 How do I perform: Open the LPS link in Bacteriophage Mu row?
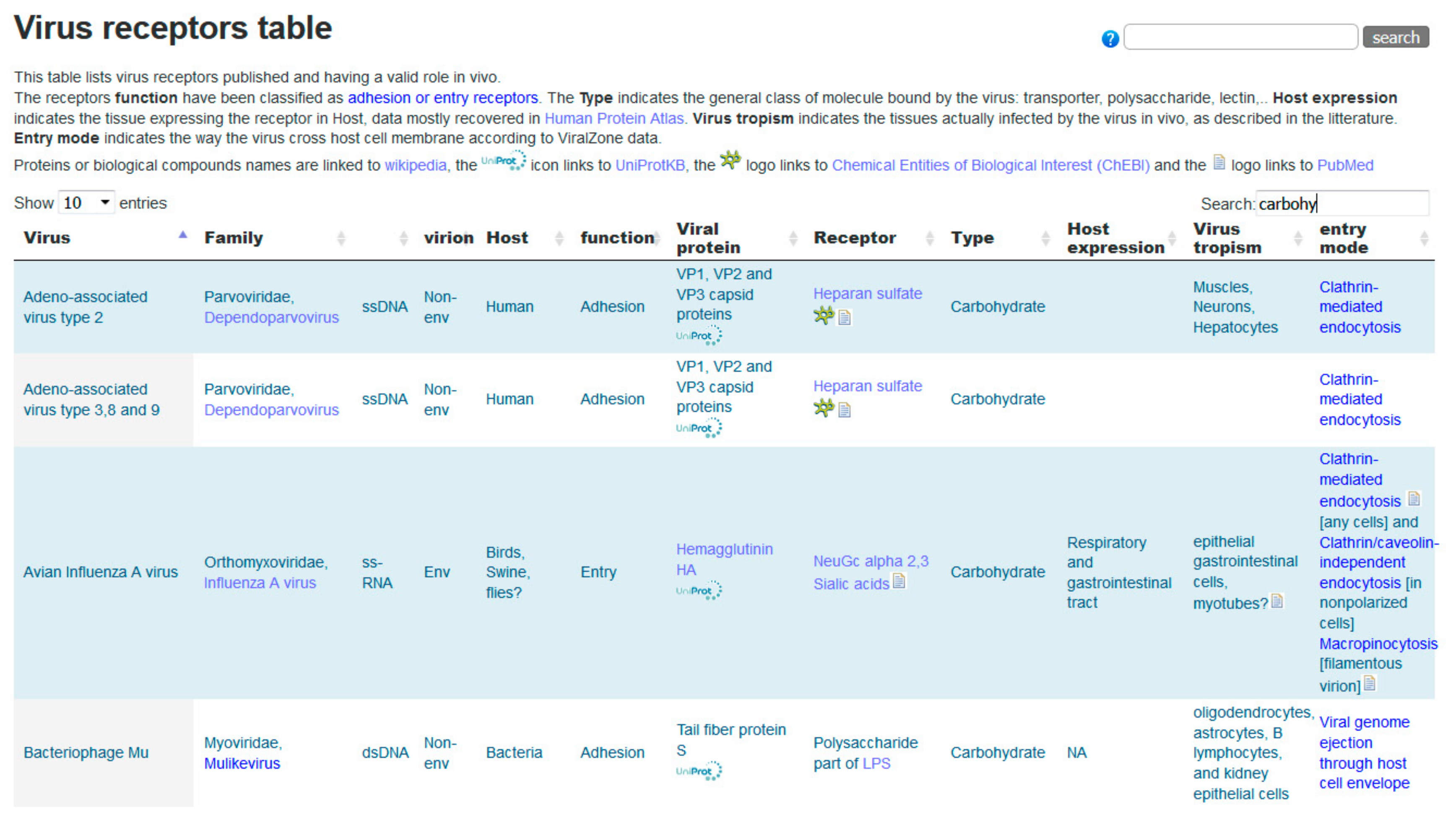[876, 763]
